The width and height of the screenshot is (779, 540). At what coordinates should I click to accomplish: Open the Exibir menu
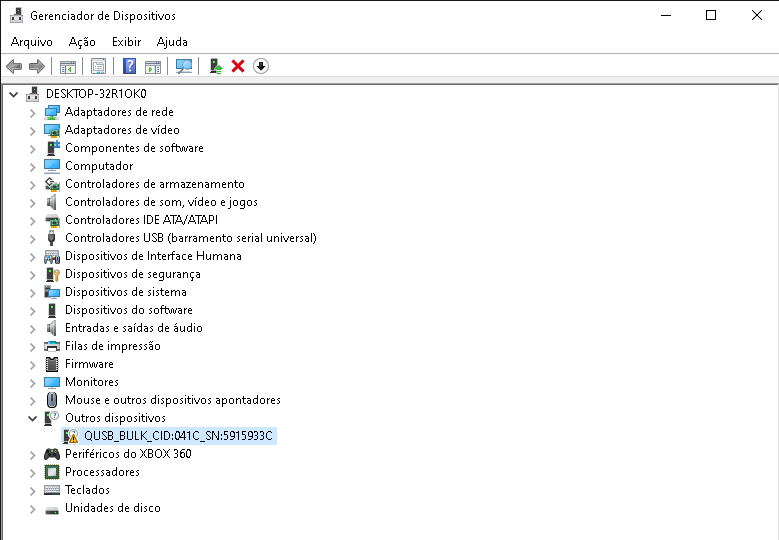click(x=126, y=42)
